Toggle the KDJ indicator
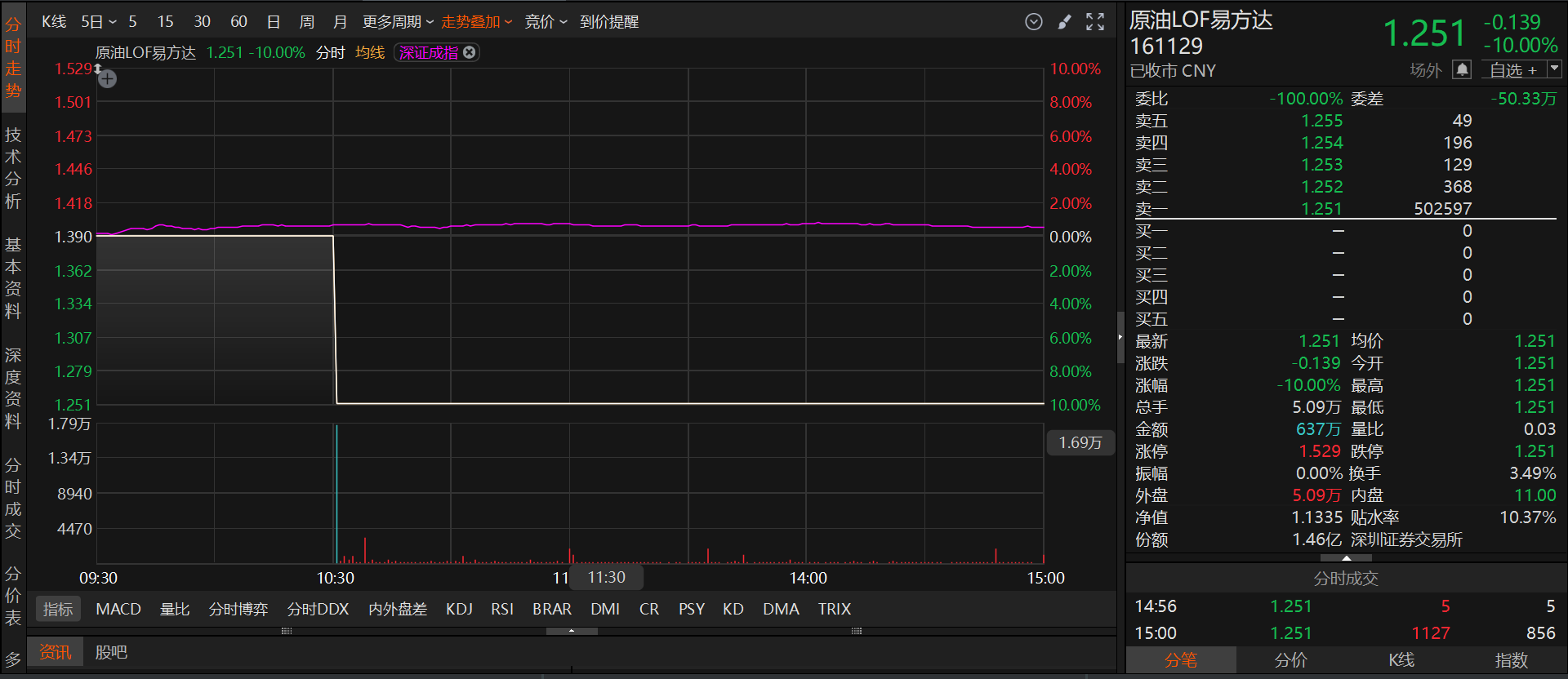The width and height of the screenshot is (1568, 679). pos(459,609)
